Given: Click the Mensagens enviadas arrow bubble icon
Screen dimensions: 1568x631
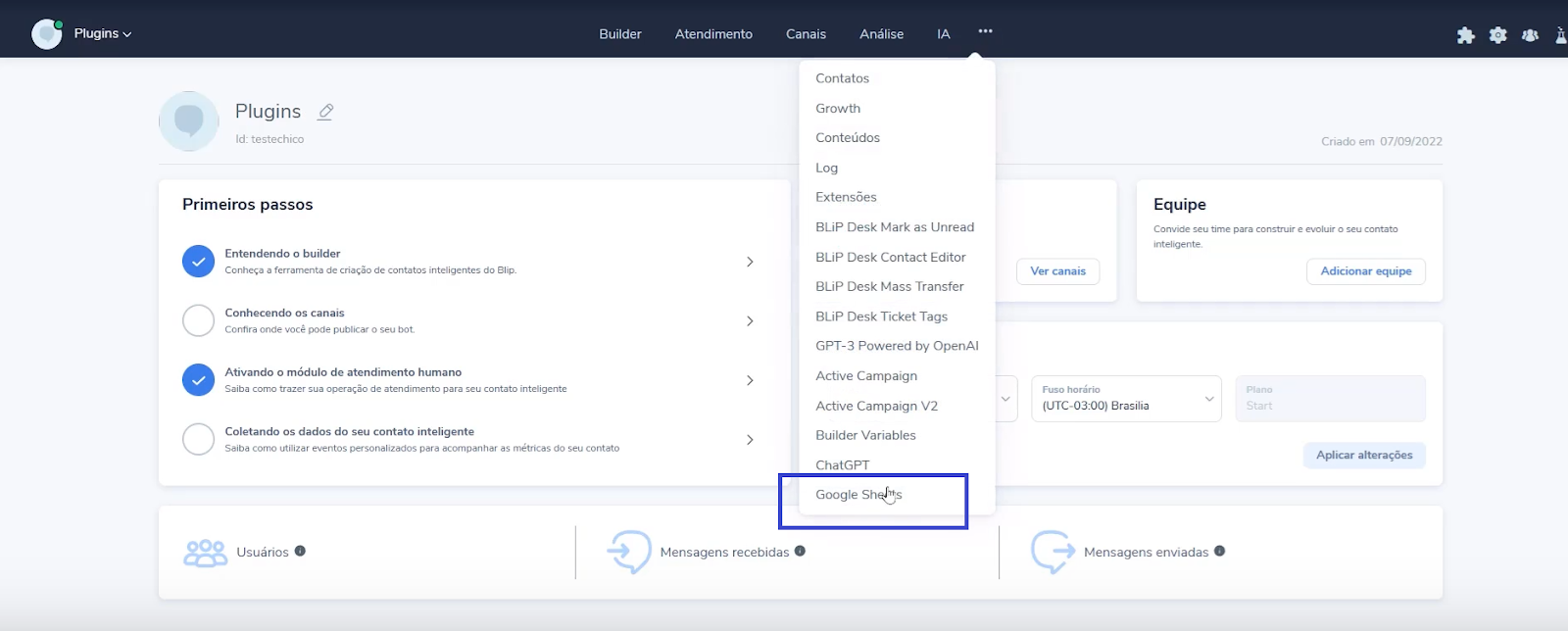Looking at the screenshot, I should click(1053, 553).
